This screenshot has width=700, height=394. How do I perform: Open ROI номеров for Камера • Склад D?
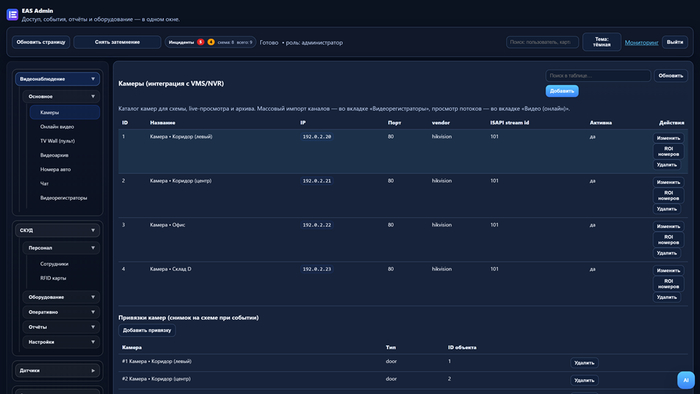tap(668, 284)
